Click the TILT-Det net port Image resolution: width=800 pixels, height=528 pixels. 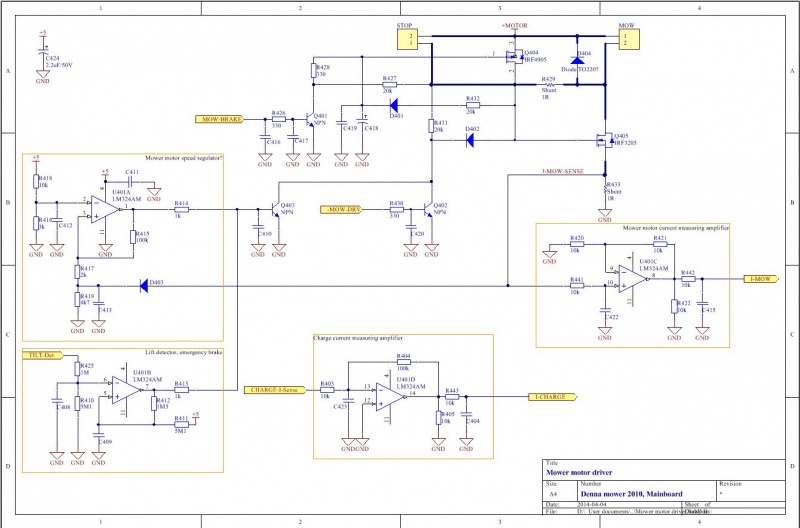point(43,355)
